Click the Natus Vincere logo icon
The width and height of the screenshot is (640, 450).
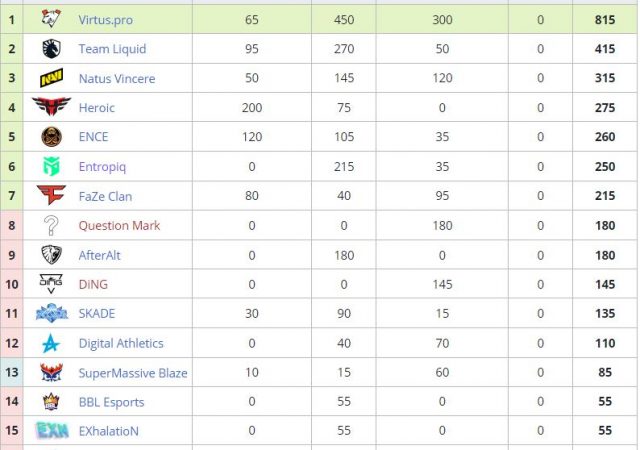coord(51,78)
